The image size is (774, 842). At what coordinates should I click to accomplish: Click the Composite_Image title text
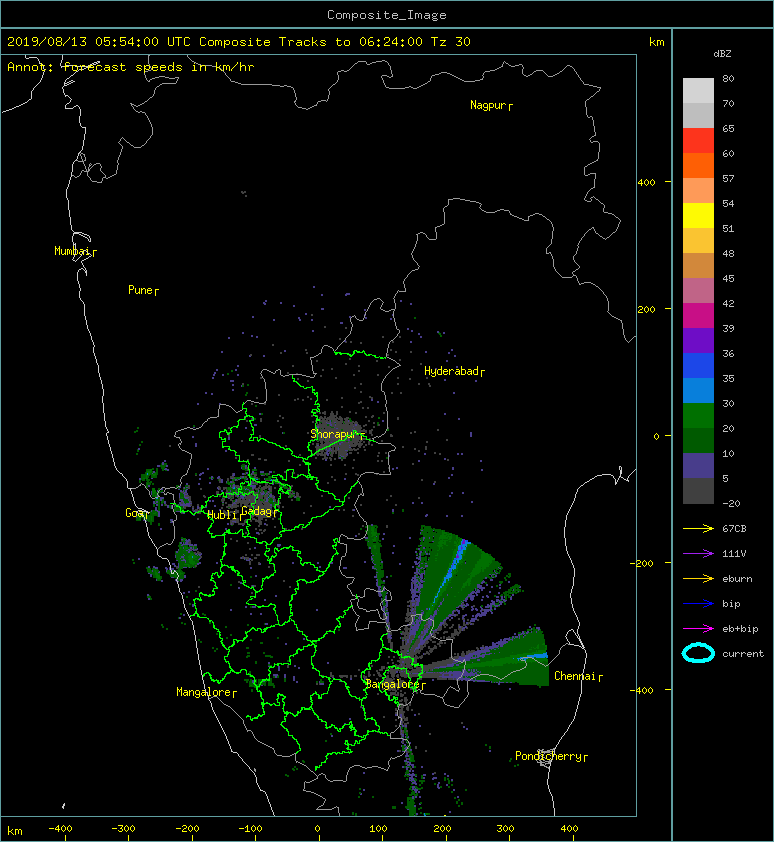pyautogui.click(x=387, y=15)
